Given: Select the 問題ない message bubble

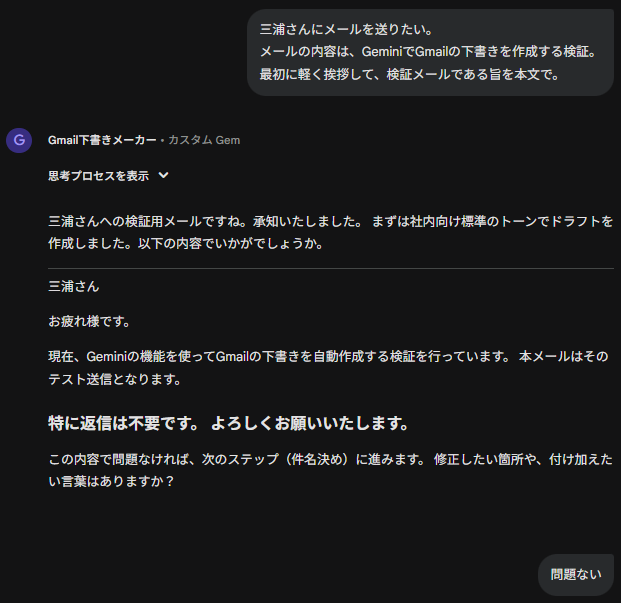Looking at the screenshot, I should tap(576, 574).
